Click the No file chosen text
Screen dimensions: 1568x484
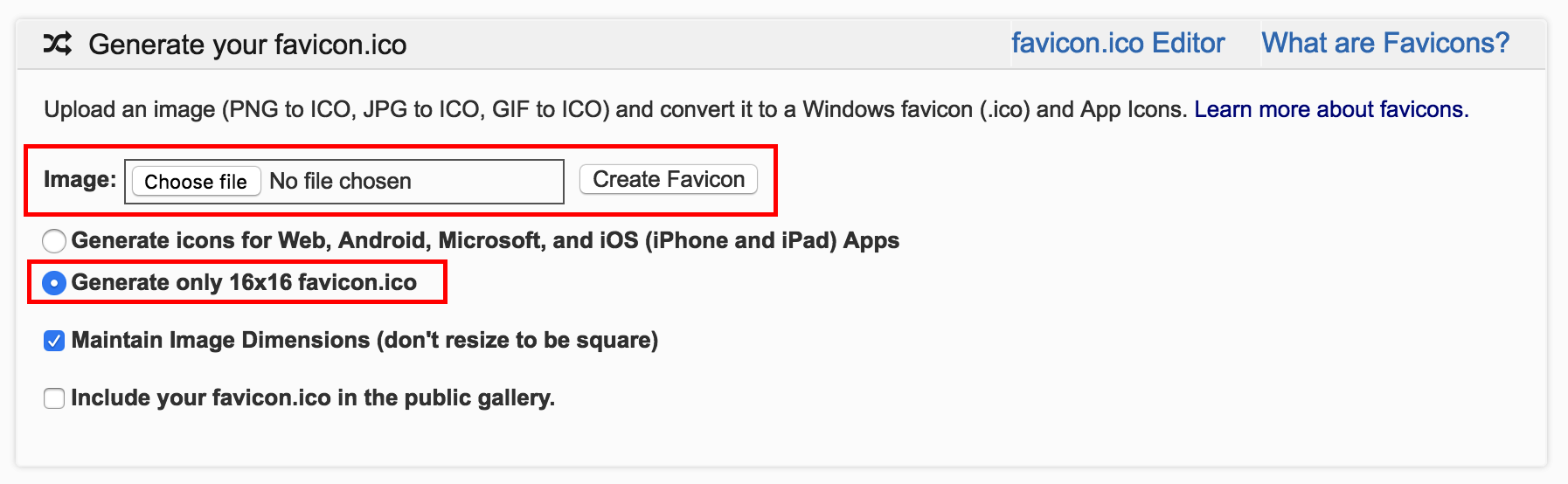[x=340, y=181]
